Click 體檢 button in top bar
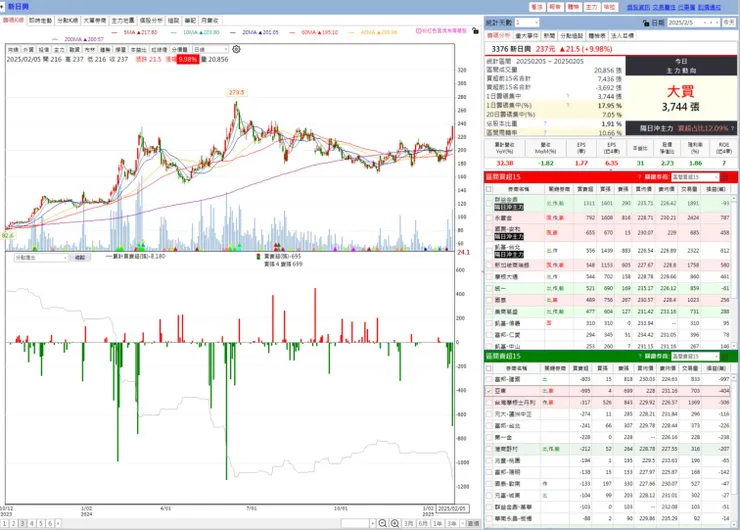The width and height of the screenshot is (740, 530). click(573, 7)
